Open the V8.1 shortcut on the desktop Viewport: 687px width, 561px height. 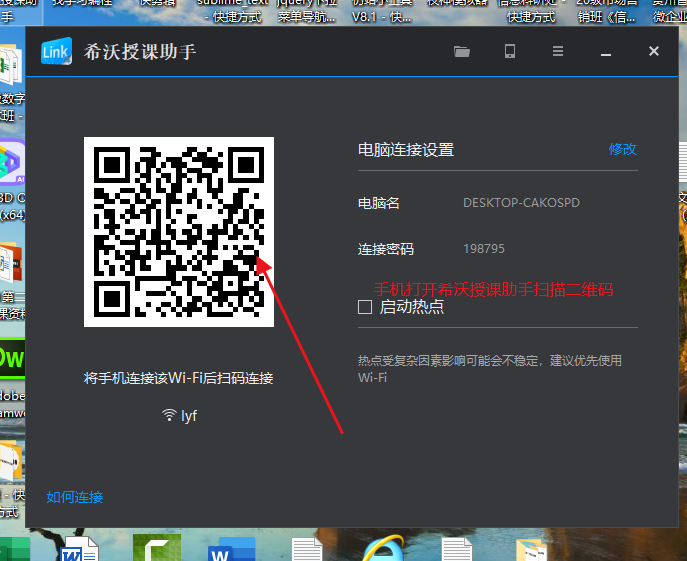(x=382, y=11)
